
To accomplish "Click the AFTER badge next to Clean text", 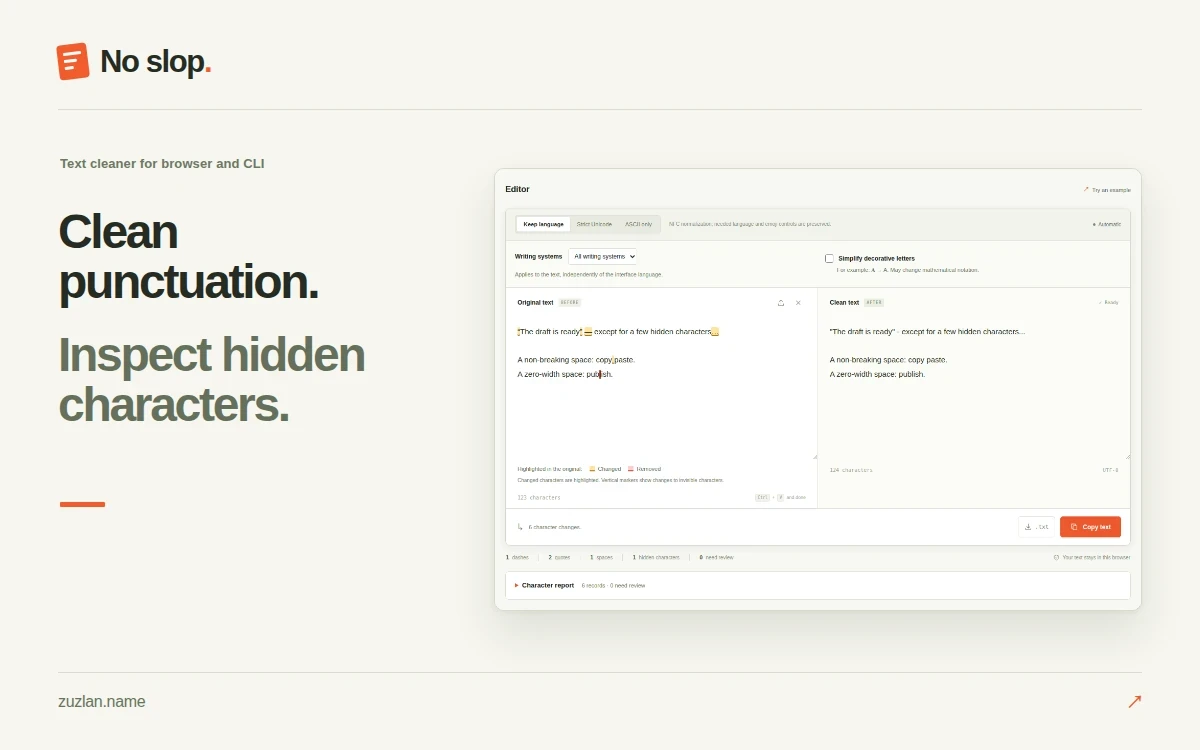I will [x=873, y=302].
